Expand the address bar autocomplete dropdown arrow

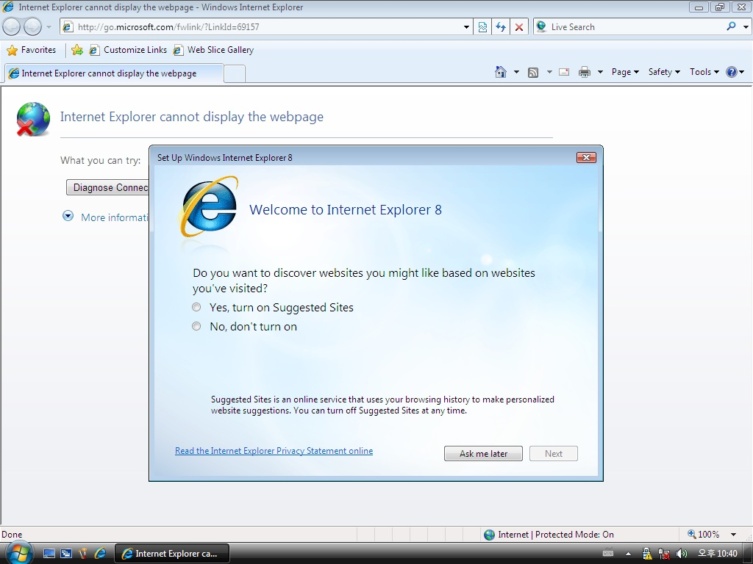pyautogui.click(x=466, y=27)
